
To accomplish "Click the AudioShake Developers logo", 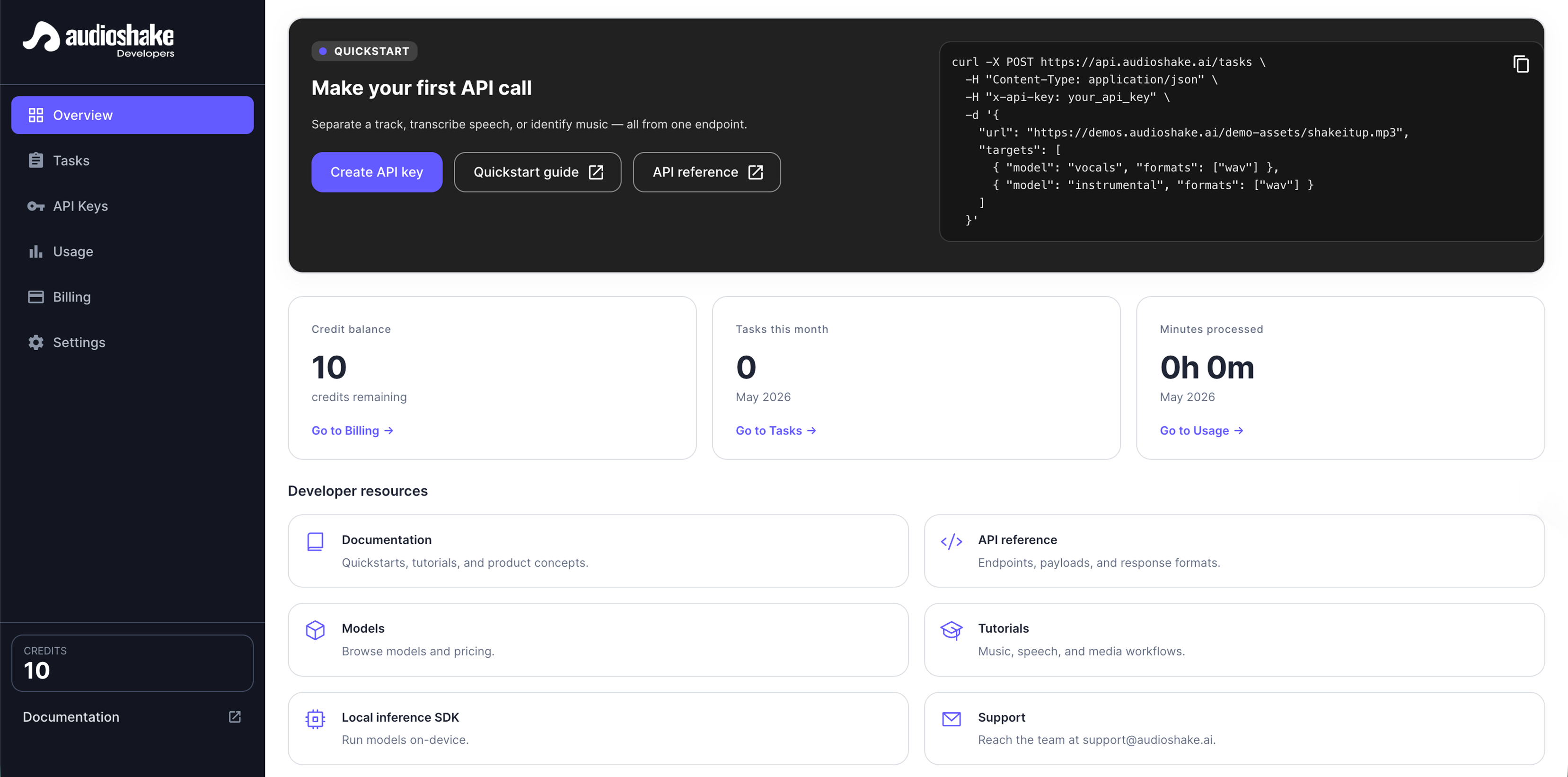I will (98, 40).
